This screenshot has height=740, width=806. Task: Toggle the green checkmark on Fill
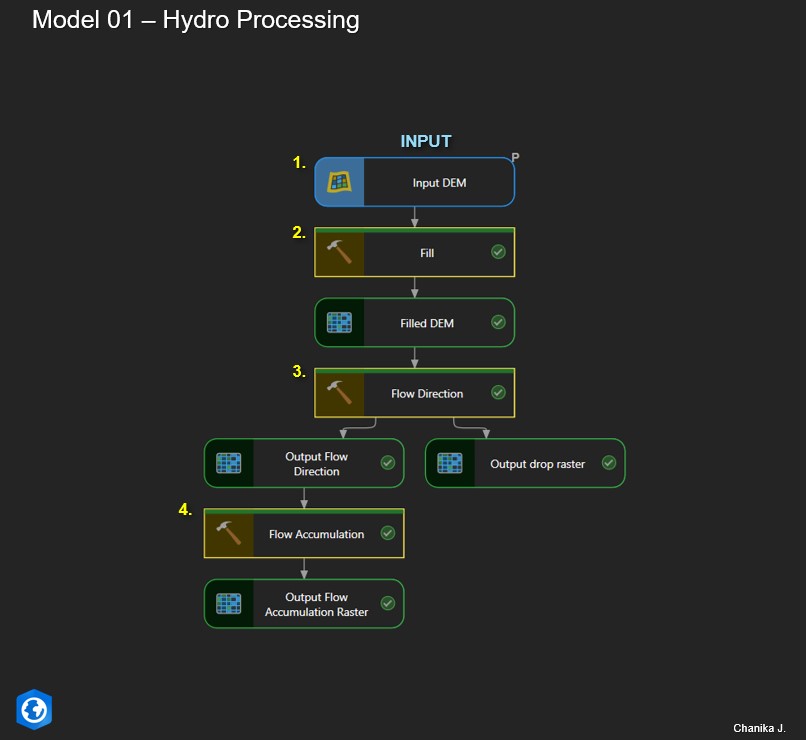pos(498,252)
